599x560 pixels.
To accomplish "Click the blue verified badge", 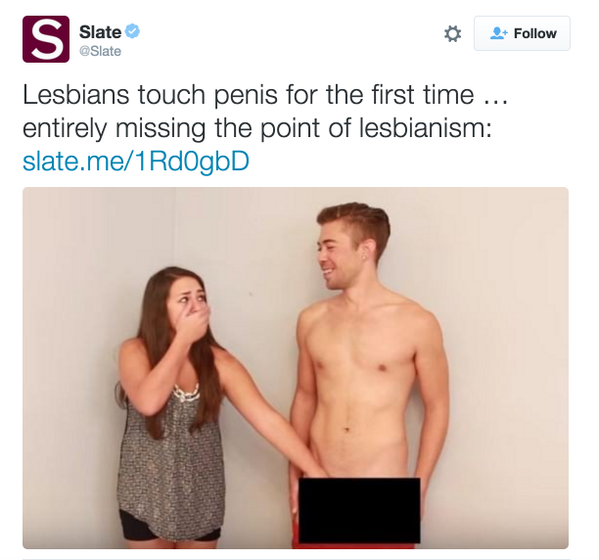I will [133, 31].
